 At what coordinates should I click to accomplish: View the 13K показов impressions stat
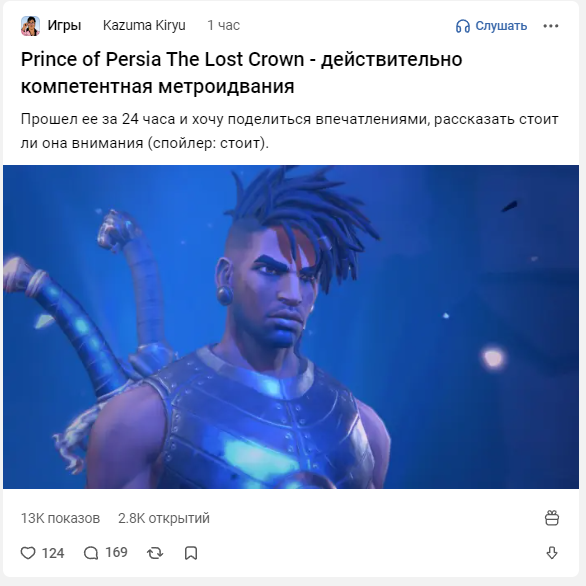point(61,518)
